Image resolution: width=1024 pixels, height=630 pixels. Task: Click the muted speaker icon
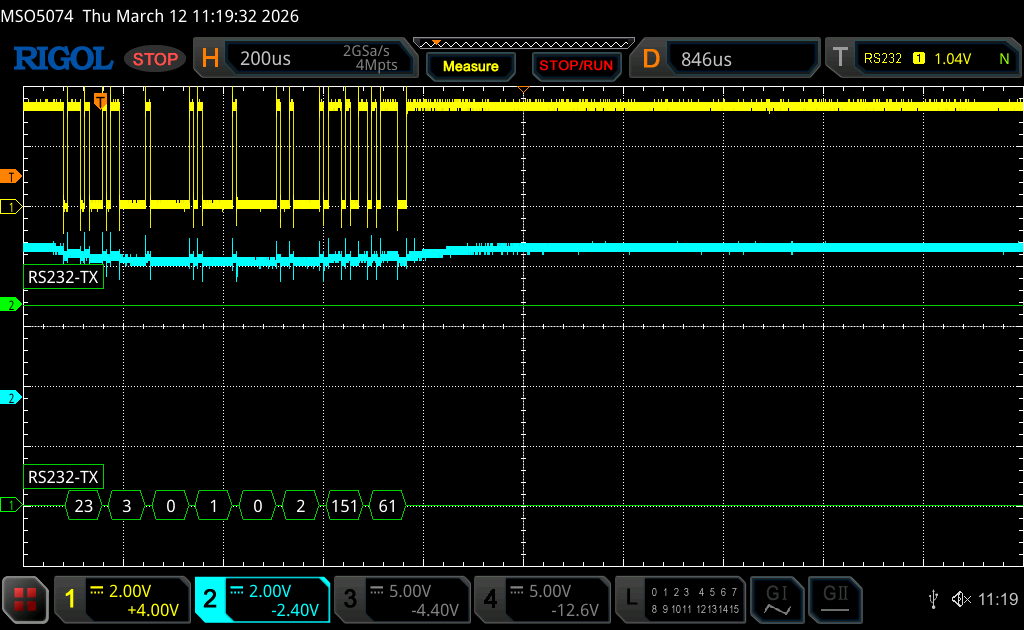[x=961, y=599]
